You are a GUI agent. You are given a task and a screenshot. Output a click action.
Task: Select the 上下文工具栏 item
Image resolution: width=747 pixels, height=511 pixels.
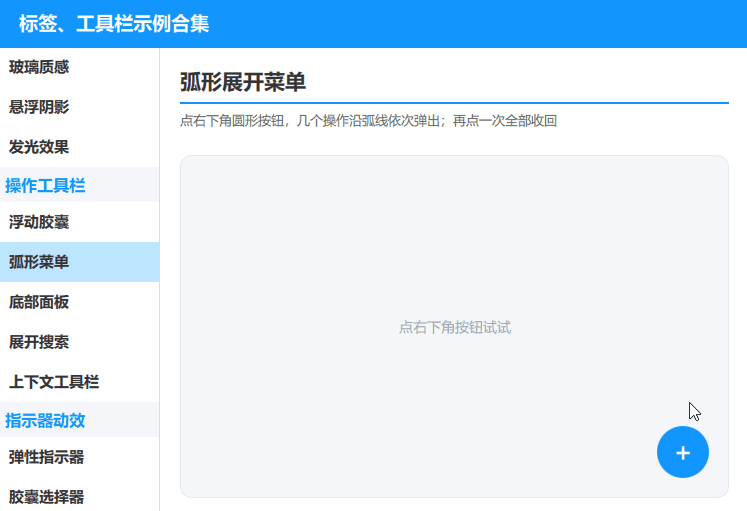[80, 382]
